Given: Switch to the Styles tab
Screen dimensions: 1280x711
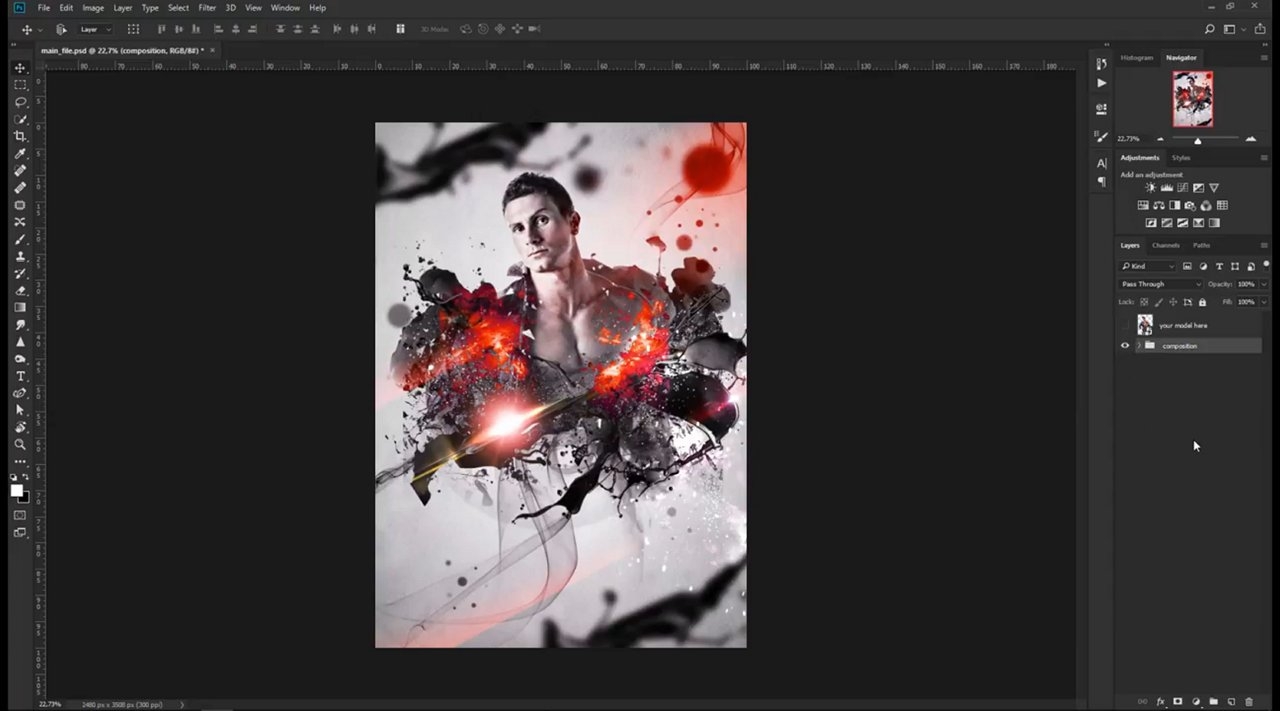Looking at the screenshot, I should click(1181, 158).
